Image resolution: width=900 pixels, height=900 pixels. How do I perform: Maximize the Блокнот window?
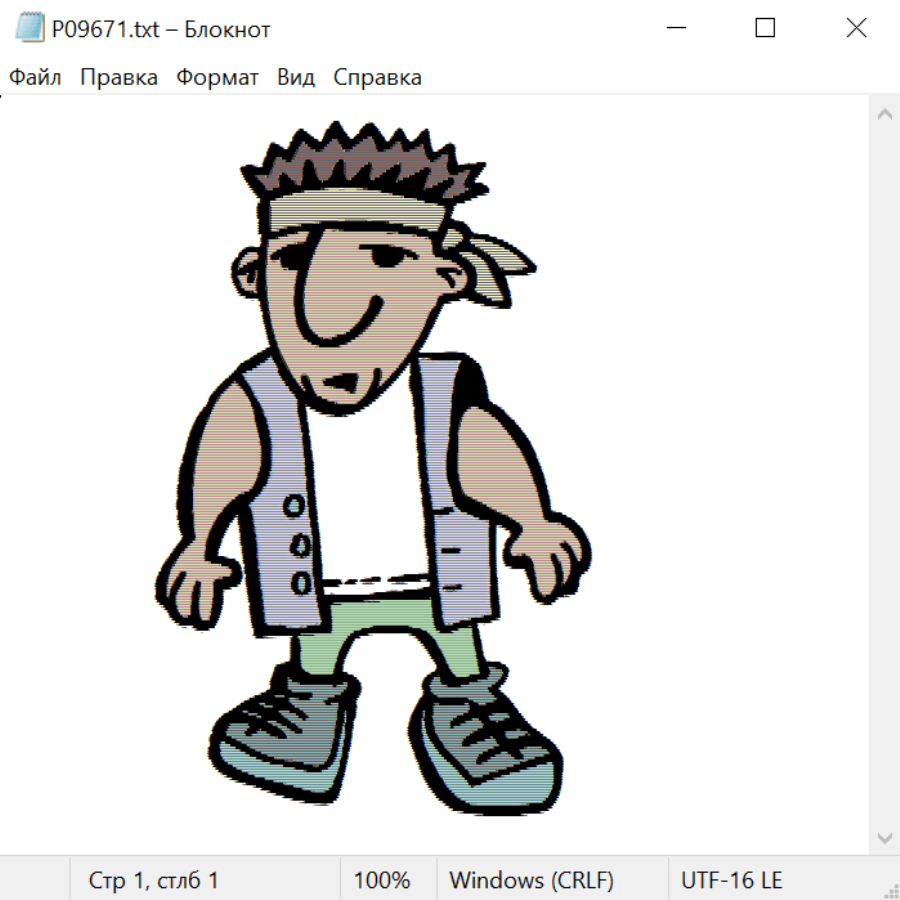tap(765, 29)
